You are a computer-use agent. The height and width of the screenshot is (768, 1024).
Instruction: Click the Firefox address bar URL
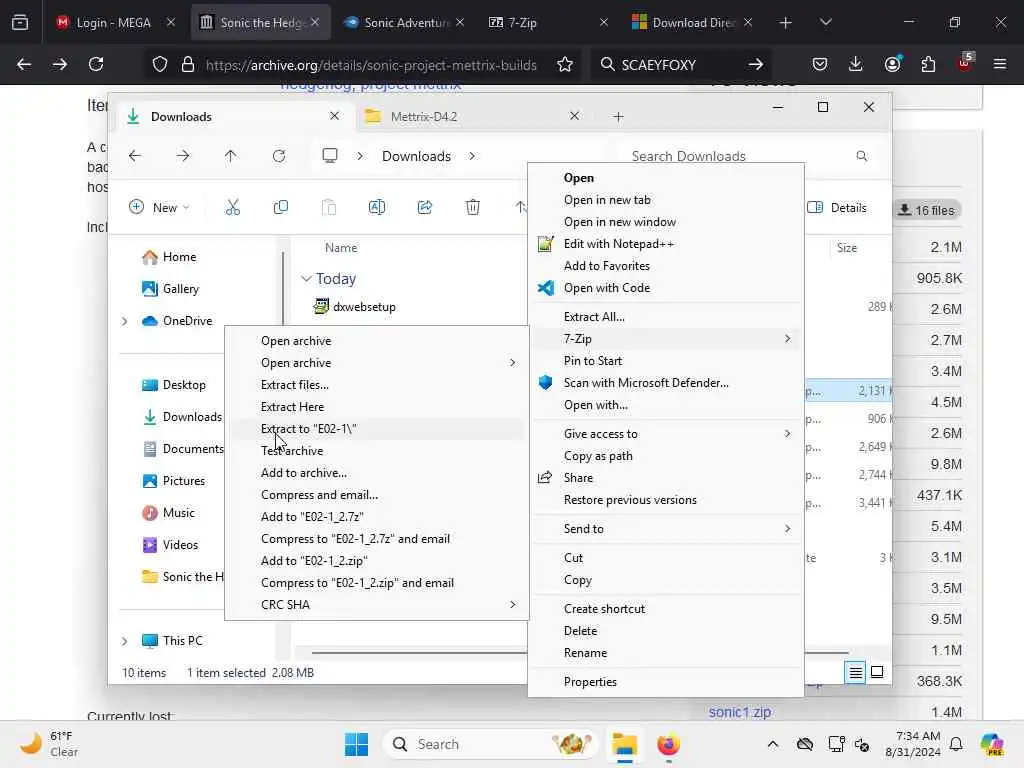[371, 65]
